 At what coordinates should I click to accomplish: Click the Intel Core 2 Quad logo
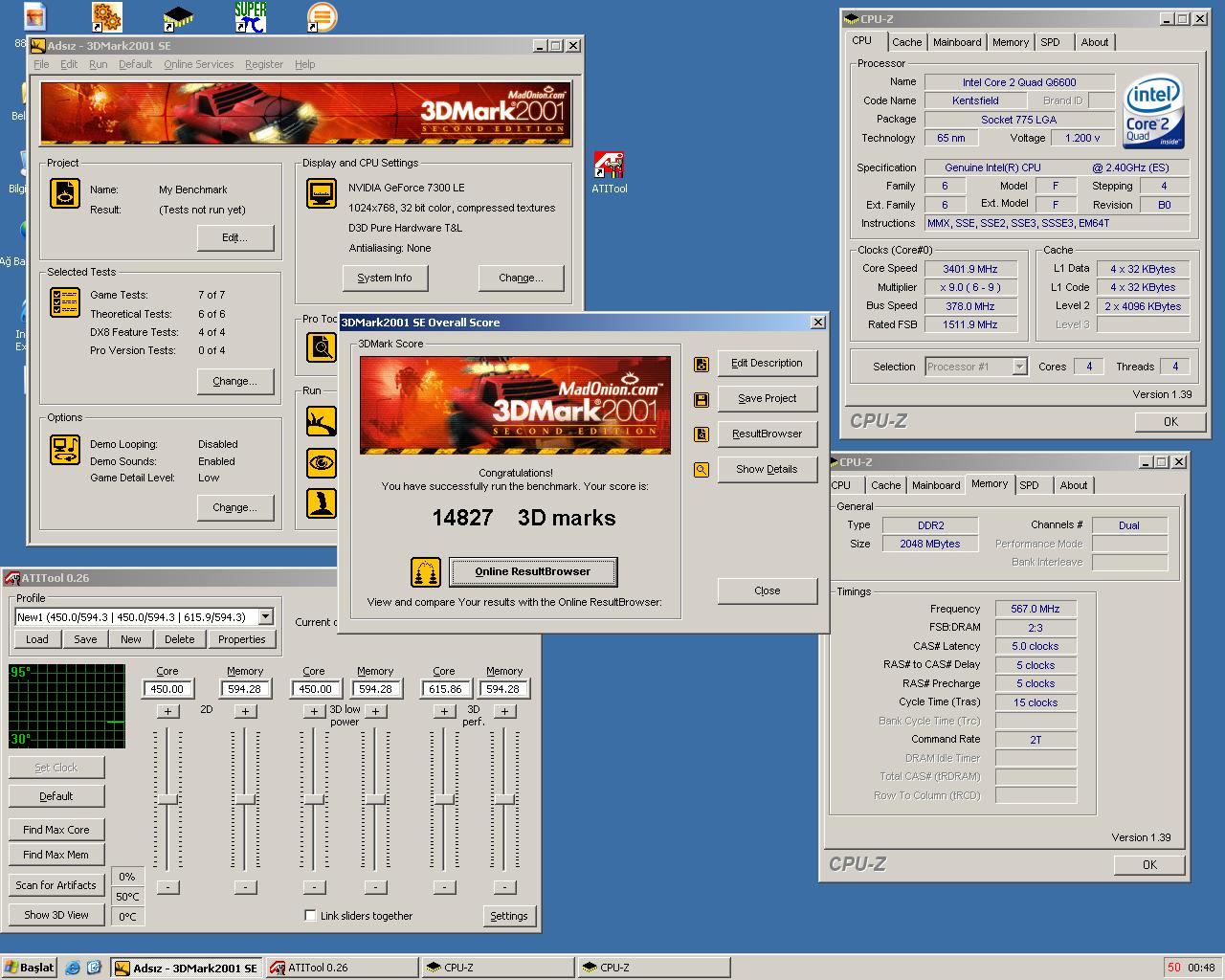(x=1153, y=111)
